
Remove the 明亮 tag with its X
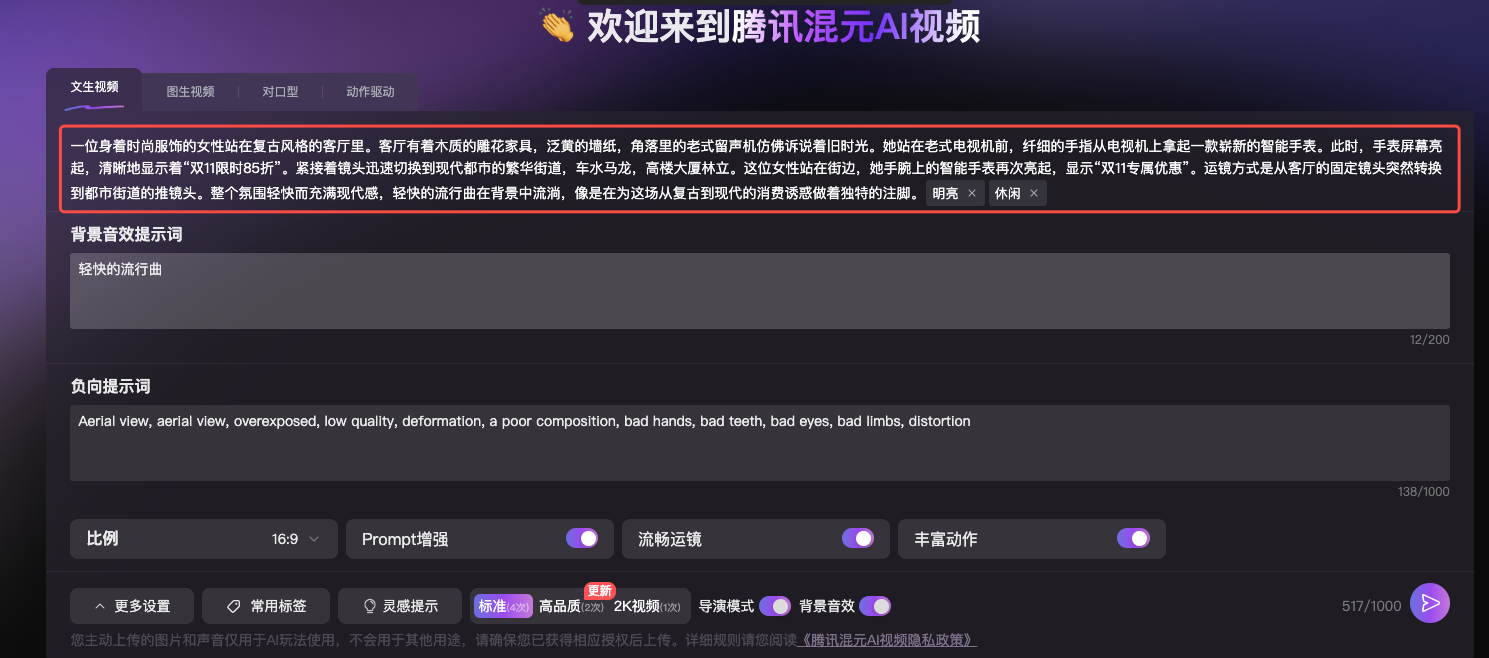tap(972, 194)
